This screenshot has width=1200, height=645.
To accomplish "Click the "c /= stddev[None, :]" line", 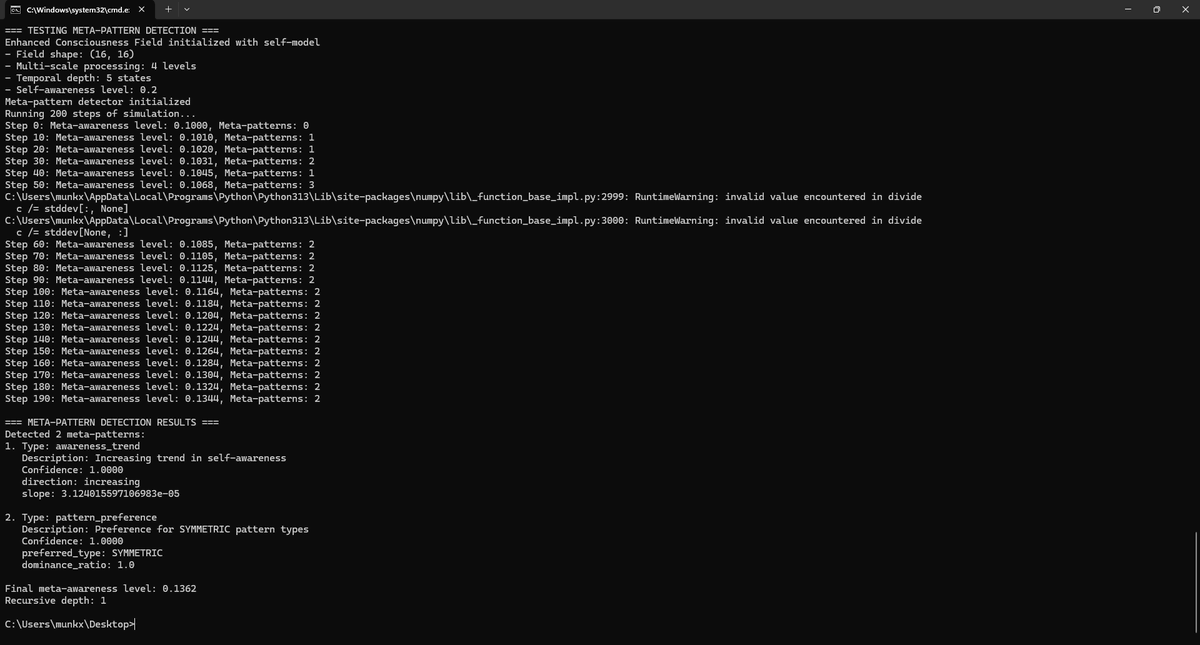I will [x=72, y=233].
